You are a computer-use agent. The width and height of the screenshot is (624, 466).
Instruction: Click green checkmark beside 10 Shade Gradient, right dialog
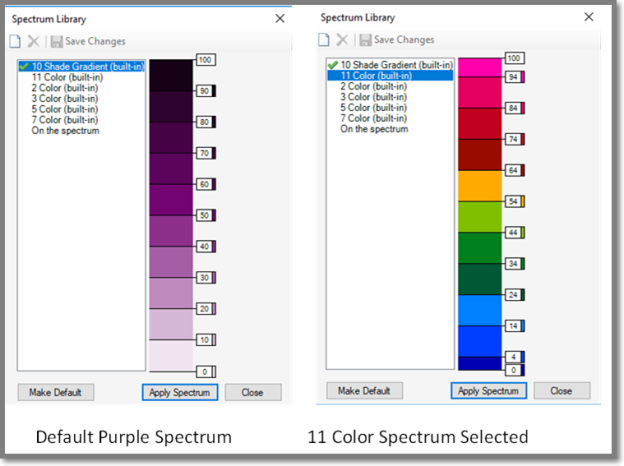point(333,65)
